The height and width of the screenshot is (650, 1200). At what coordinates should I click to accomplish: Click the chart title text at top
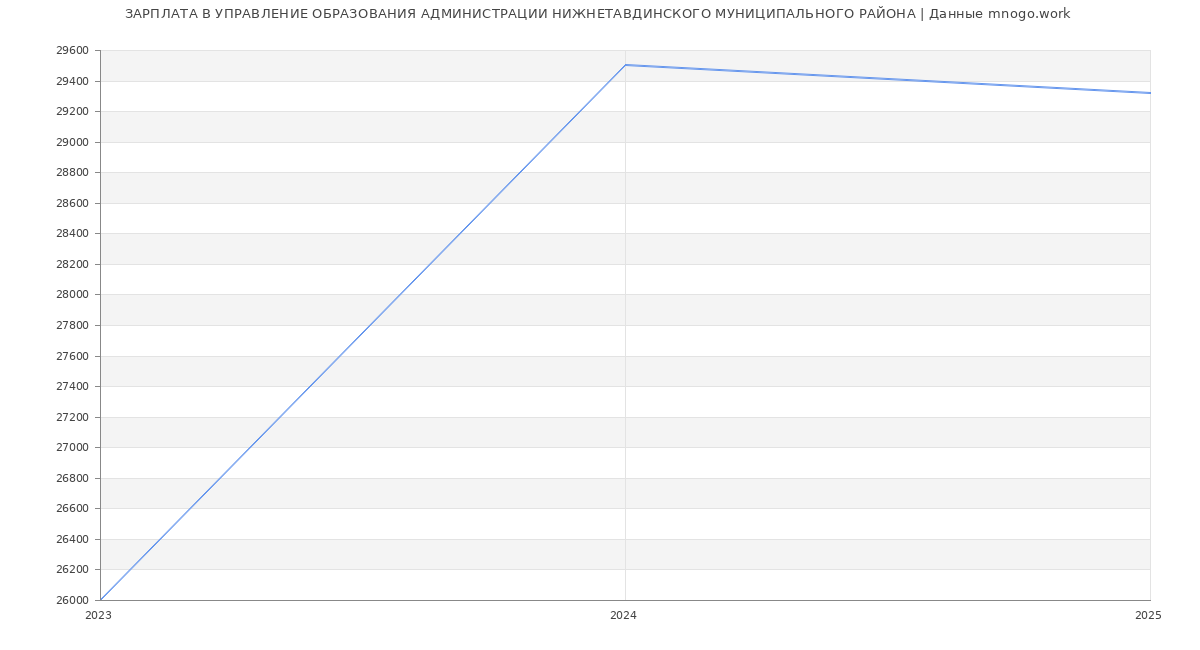pos(597,14)
